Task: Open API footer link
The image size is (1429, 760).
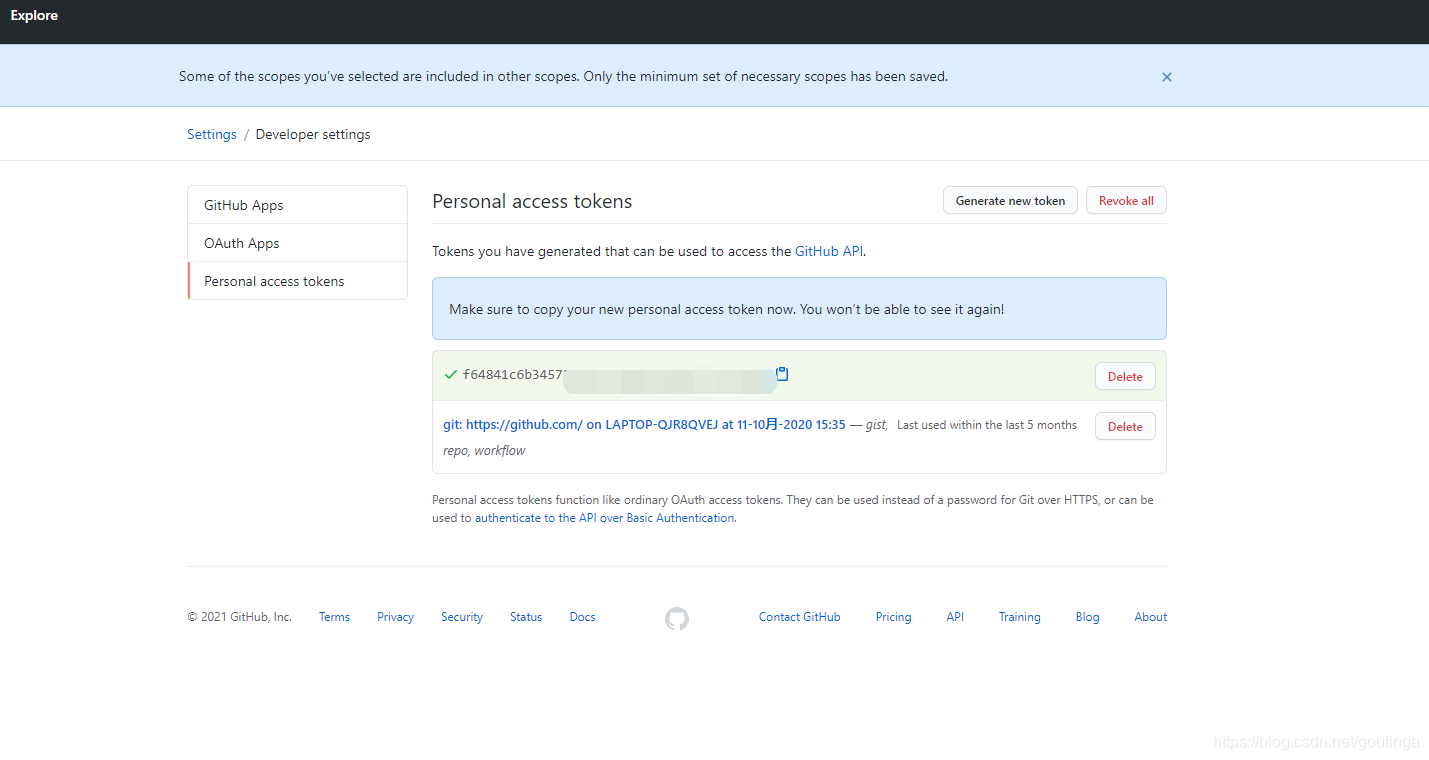Action: 955,617
